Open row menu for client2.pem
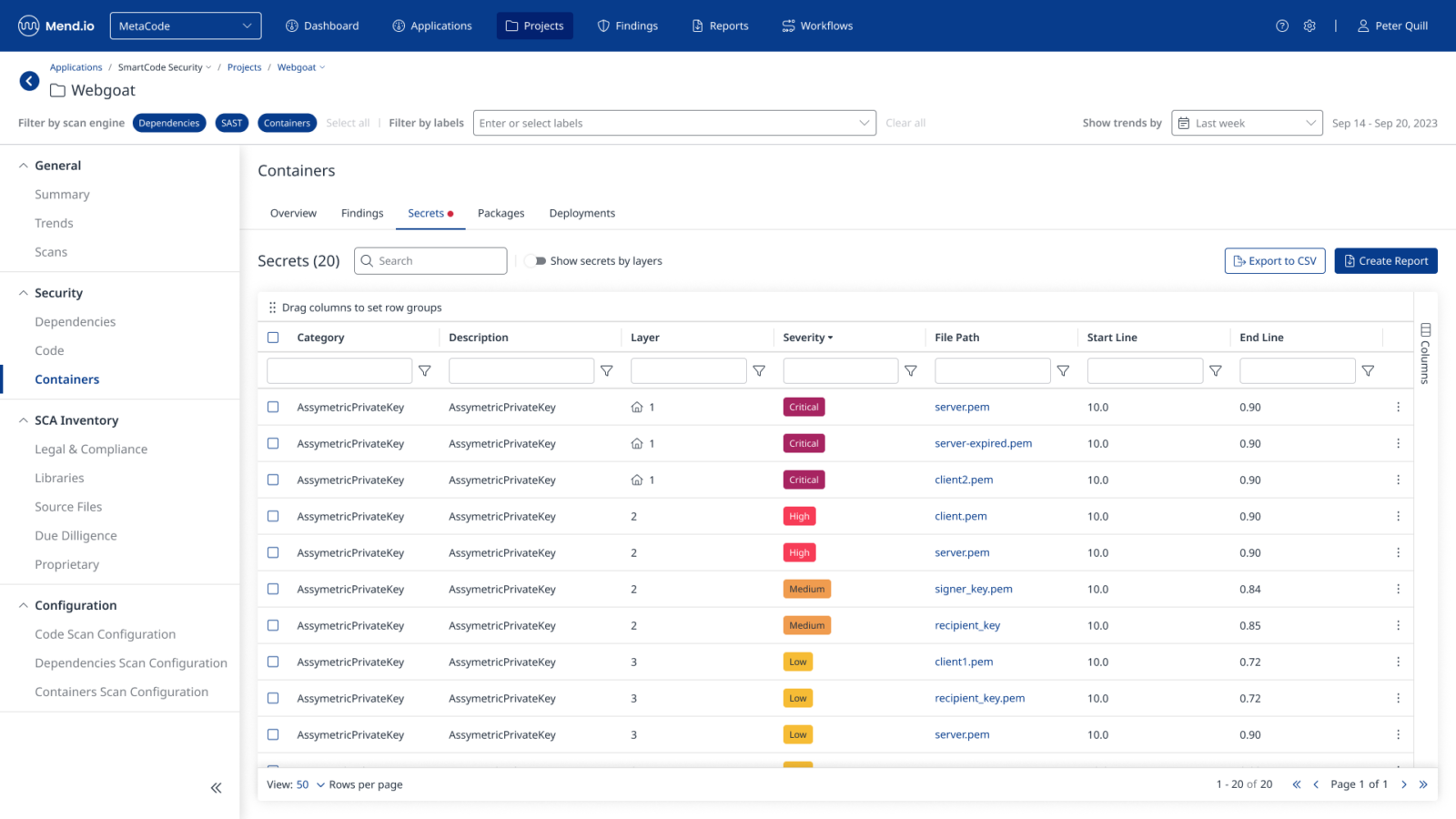This screenshot has width=1456, height=819. [1398, 480]
